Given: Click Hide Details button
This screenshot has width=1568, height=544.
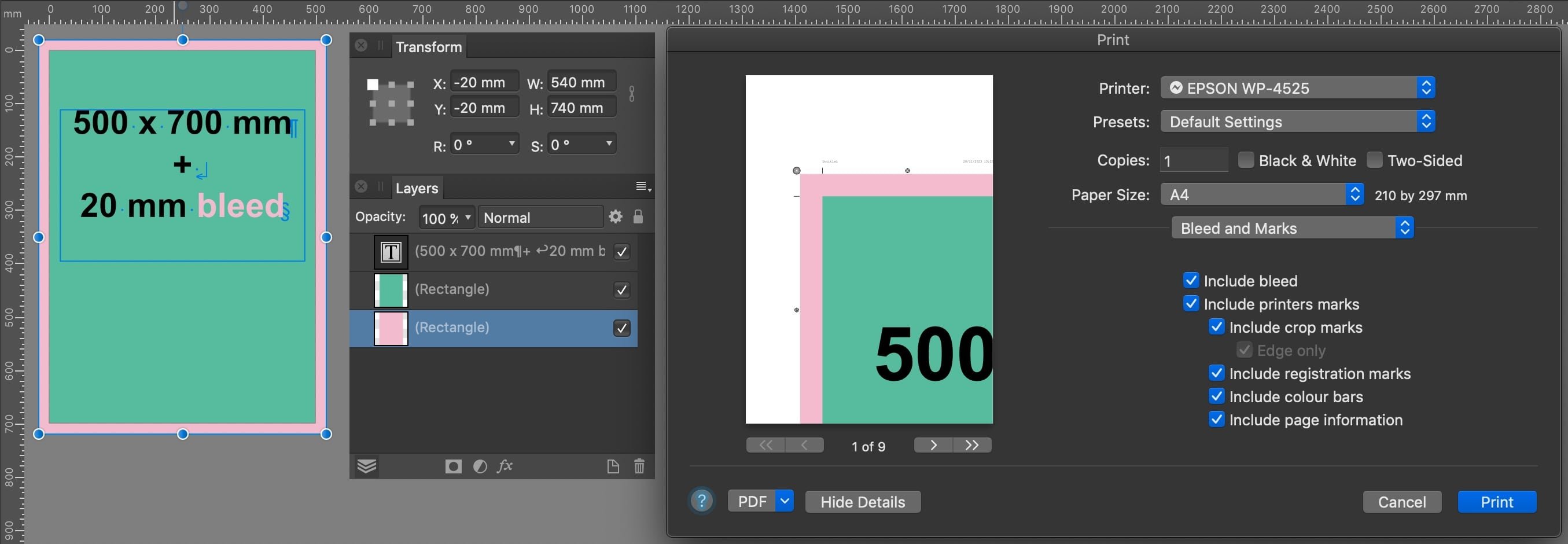Looking at the screenshot, I should [x=863, y=502].
